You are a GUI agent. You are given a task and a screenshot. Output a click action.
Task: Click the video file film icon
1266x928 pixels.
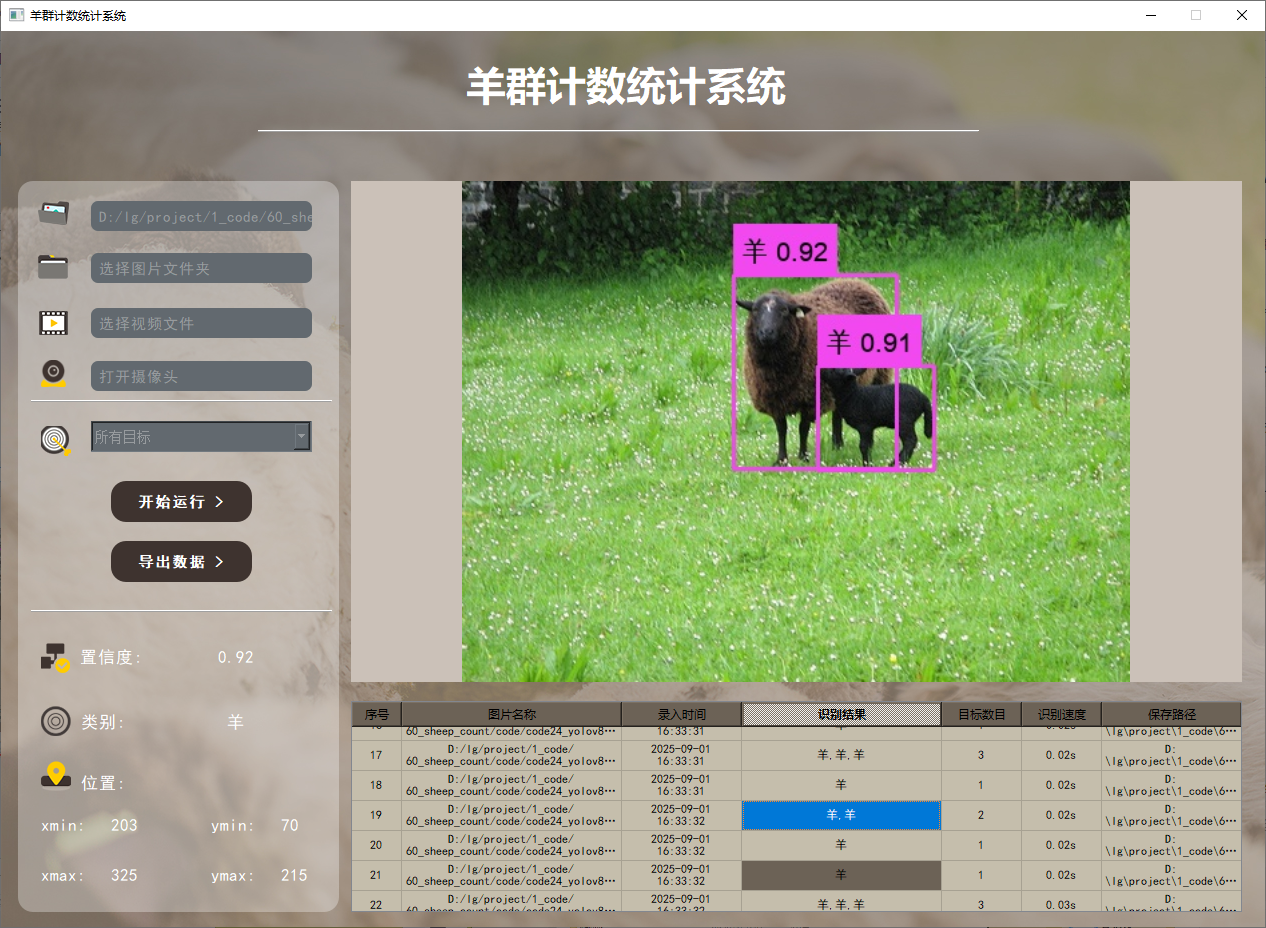[54, 322]
